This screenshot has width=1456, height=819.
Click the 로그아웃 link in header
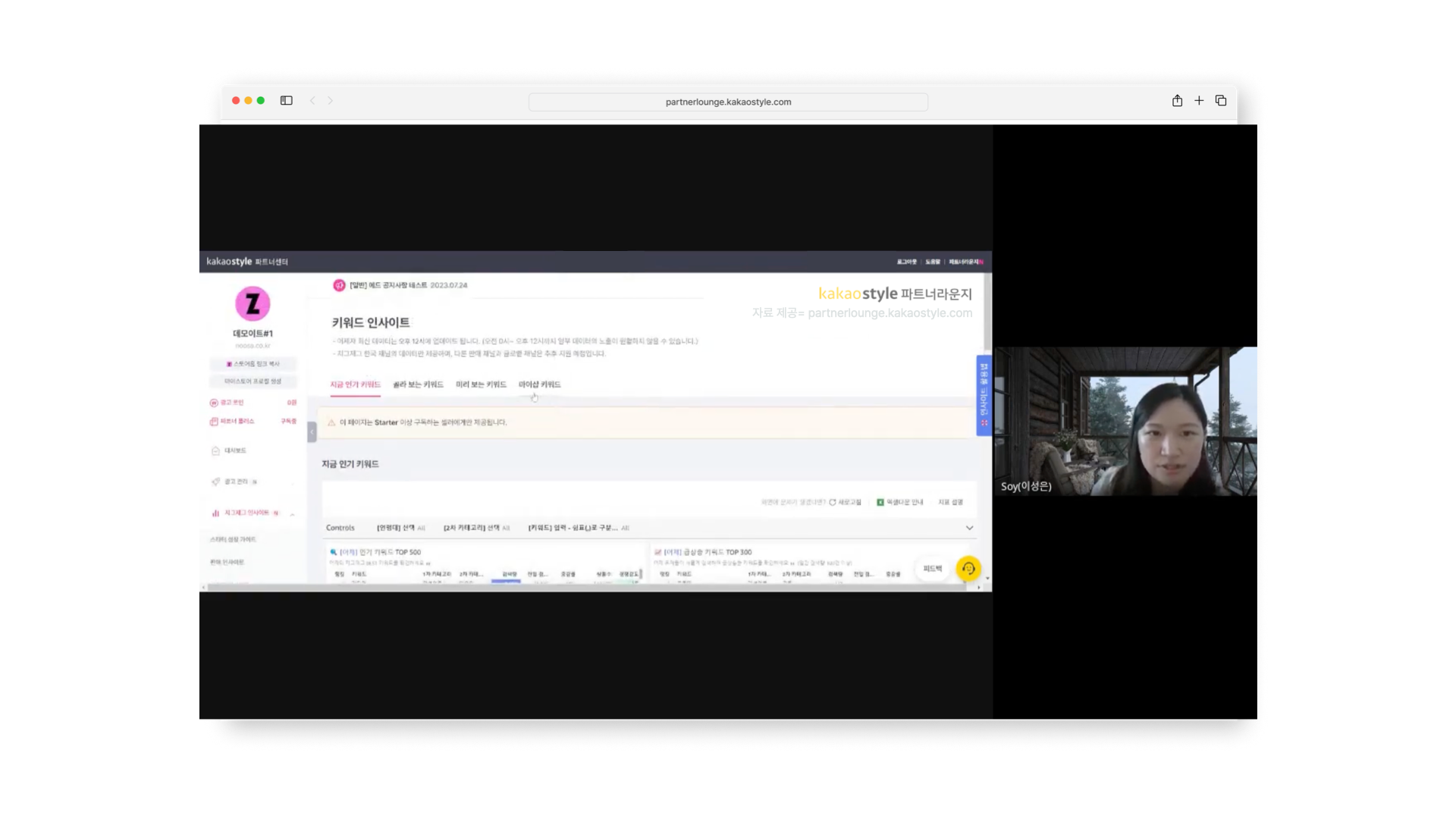(x=906, y=262)
